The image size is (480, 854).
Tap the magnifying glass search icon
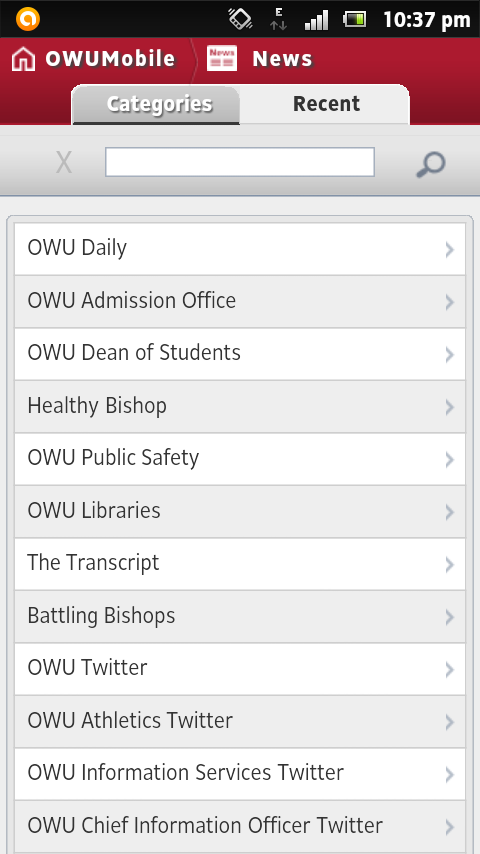(430, 164)
